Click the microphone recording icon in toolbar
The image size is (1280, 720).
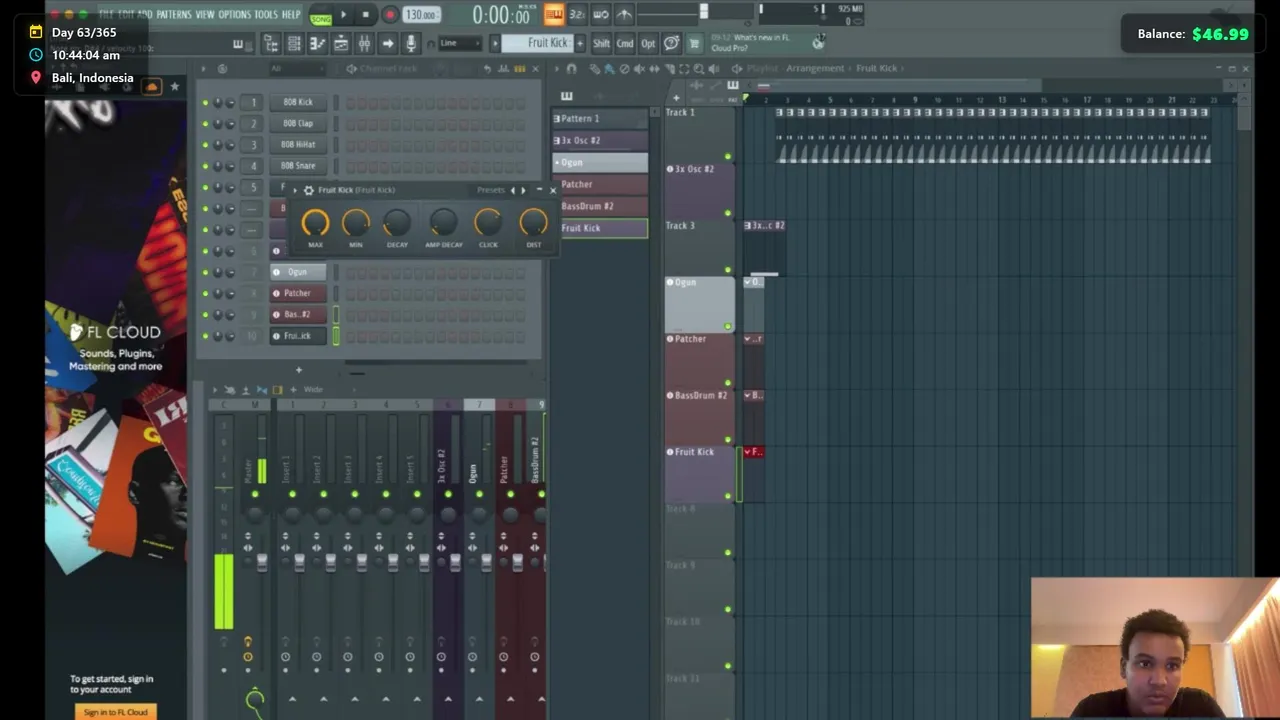(x=410, y=43)
